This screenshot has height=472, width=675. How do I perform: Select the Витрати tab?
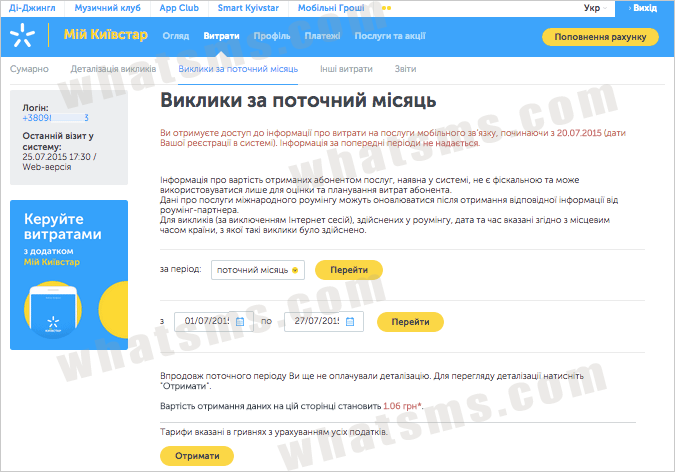click(x=221, y=36)
